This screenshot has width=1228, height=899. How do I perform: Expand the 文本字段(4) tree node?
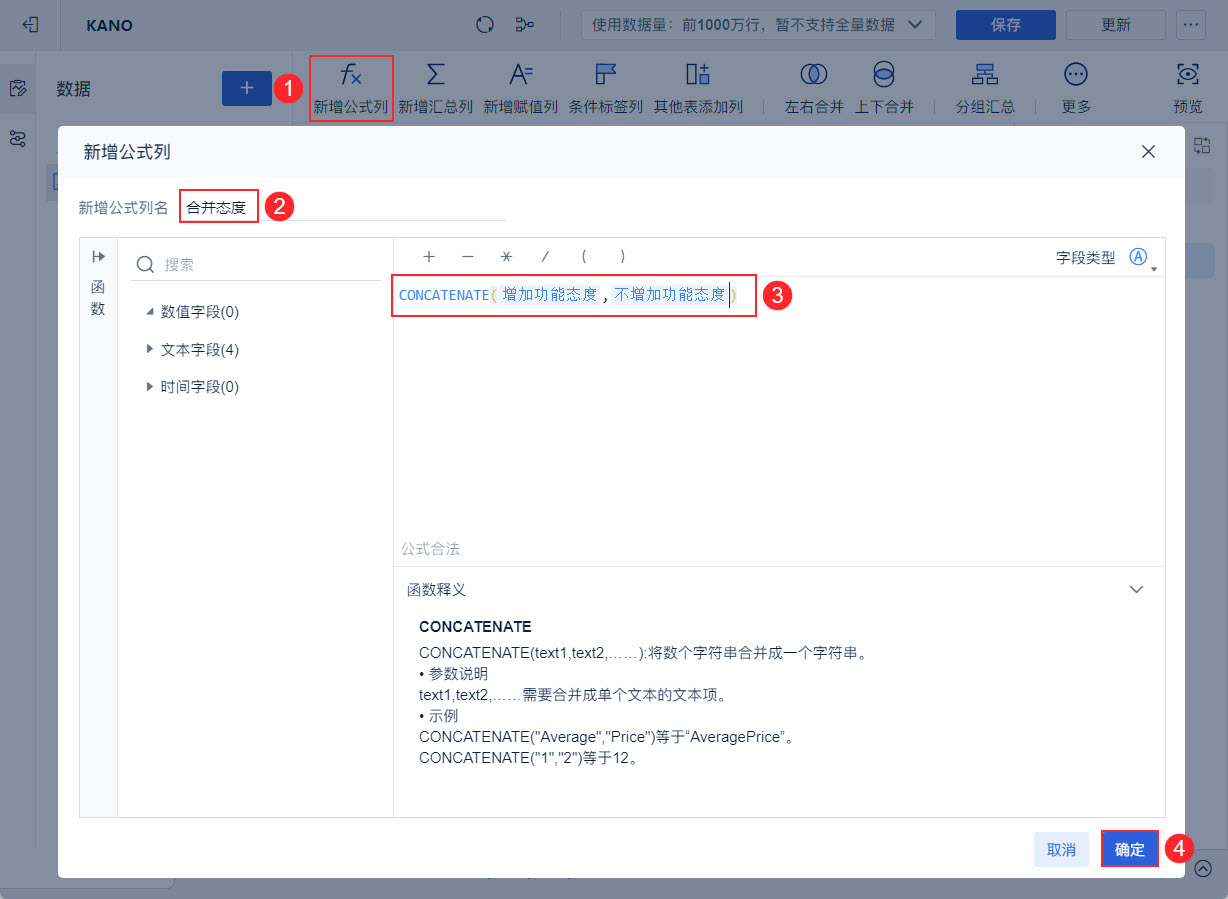coord(150,349)
